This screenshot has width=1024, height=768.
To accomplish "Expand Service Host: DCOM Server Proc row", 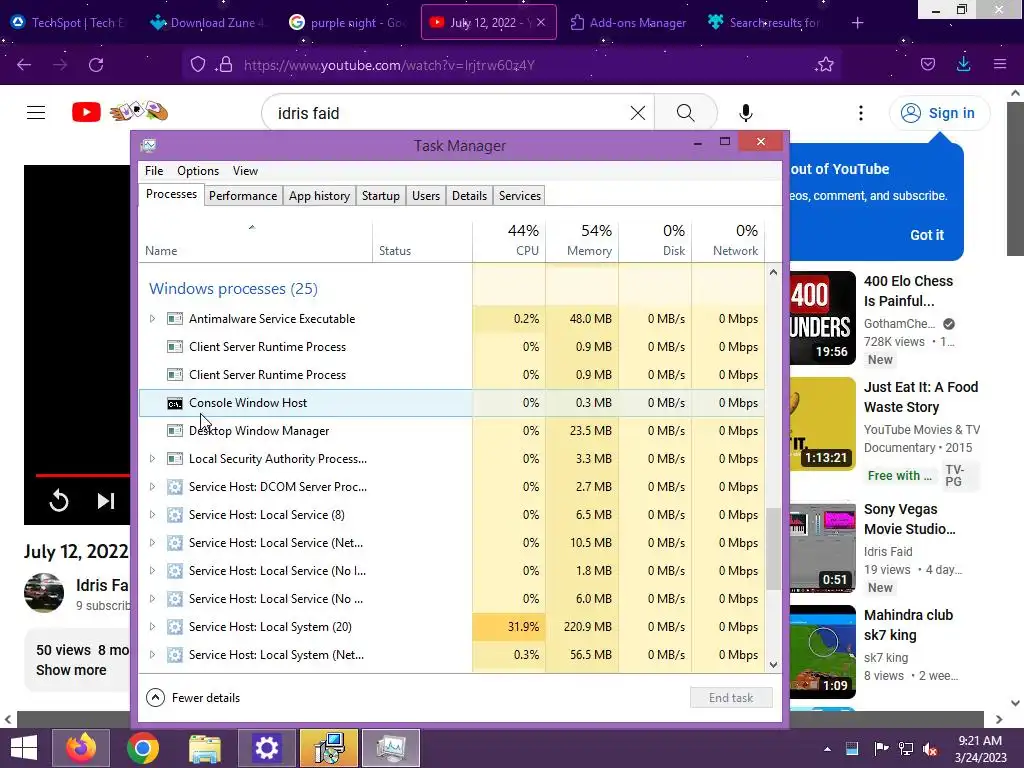I will [x=152, y=487].
